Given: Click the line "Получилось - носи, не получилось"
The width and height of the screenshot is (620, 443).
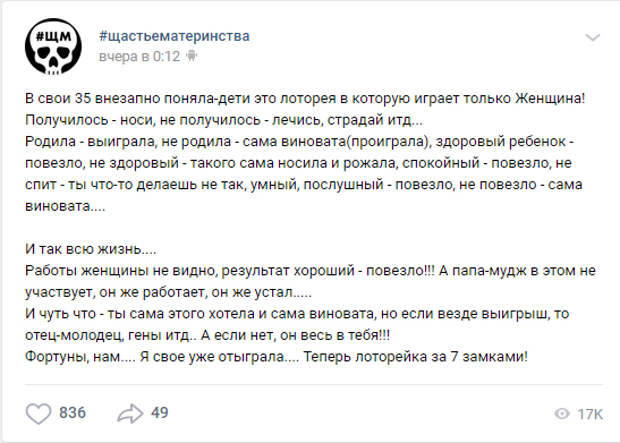Looking at the screenshot, I should (x=224, y=119).
